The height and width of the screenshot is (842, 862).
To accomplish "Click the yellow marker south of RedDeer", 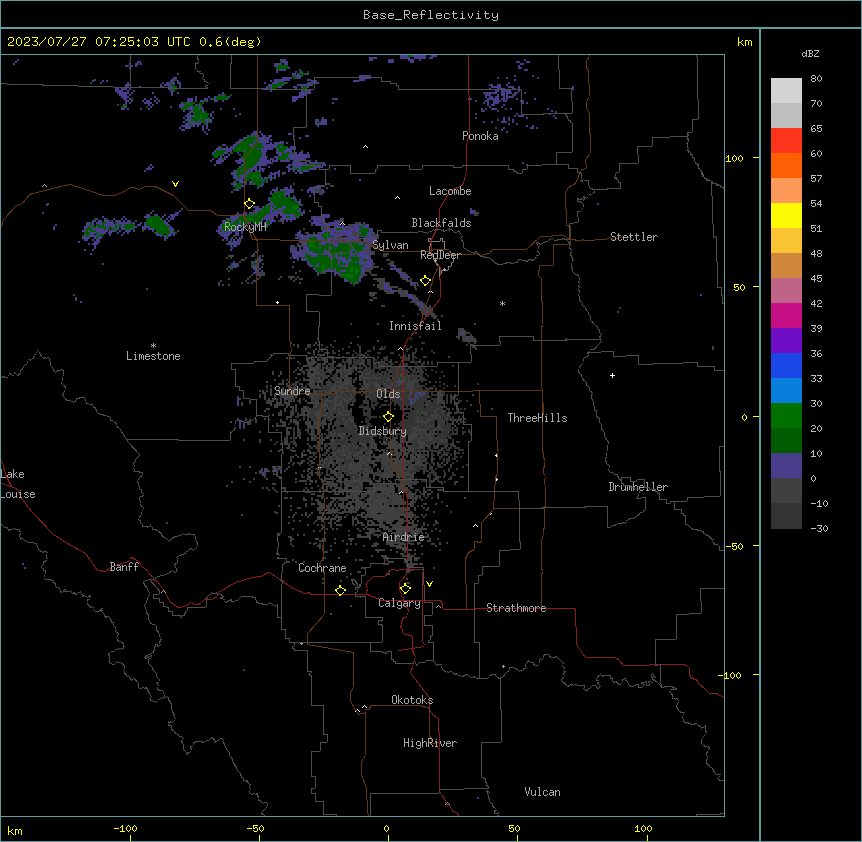I will click(425, 281).
